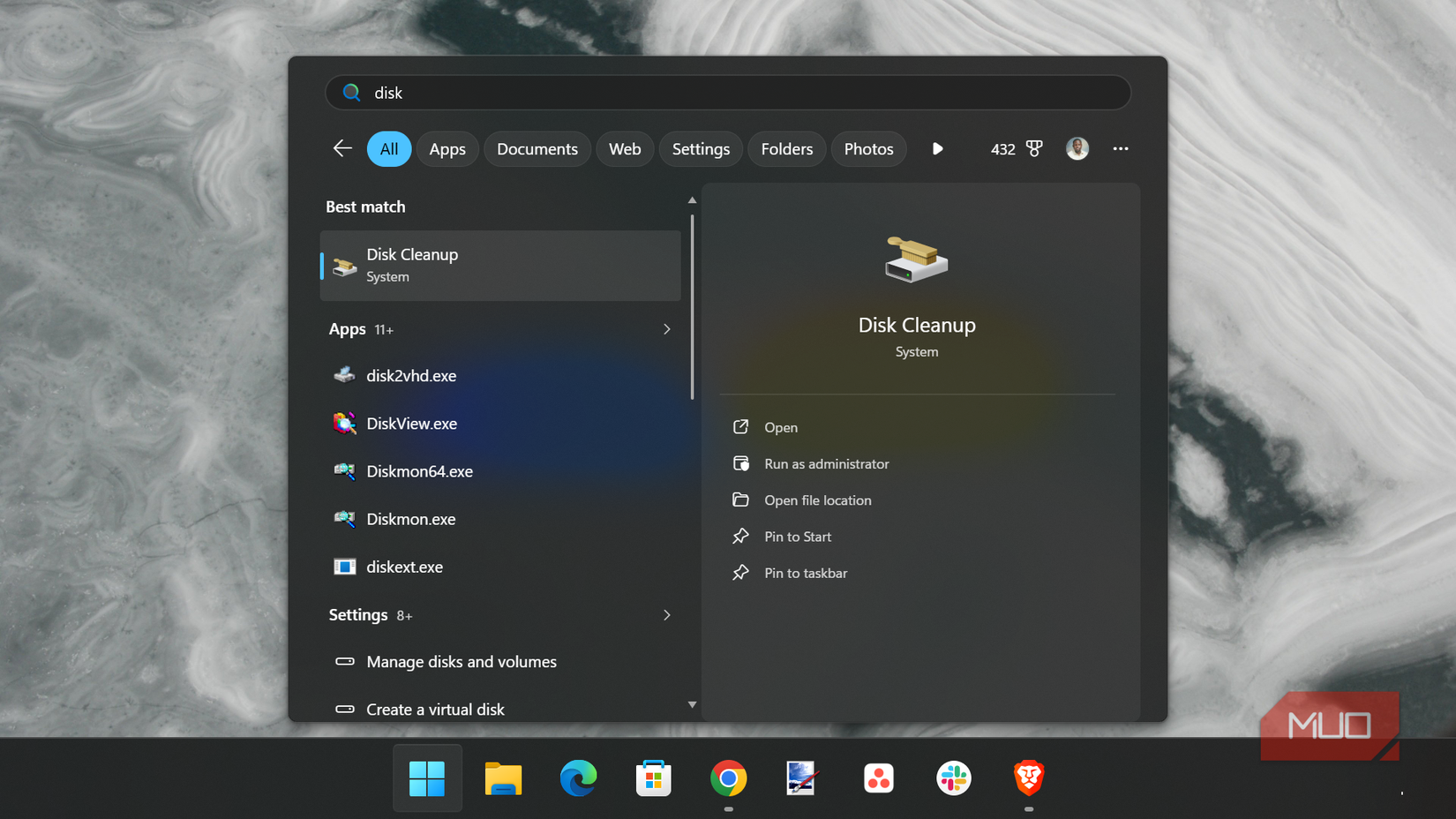The height and width of the screenshot is (819, 1456).
Task: Click the Pin to taskbar pin icon
Action: pos(741,573)
